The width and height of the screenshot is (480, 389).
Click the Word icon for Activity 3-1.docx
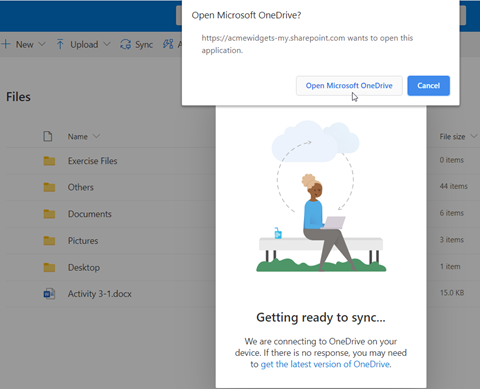pyautogui.click(x=49, y=294)
